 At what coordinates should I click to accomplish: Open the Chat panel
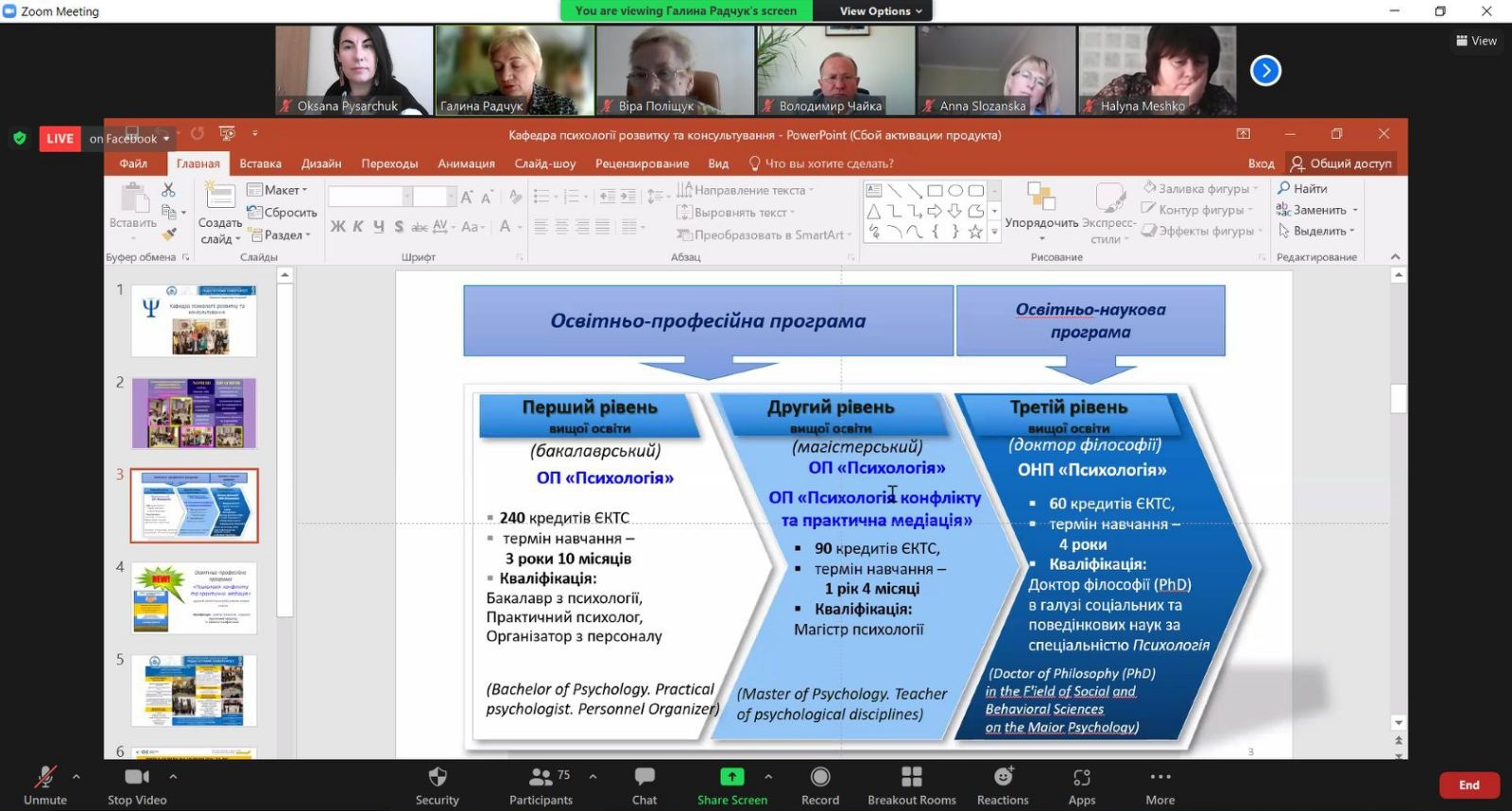pyautogui.click(x=644, y=777)
